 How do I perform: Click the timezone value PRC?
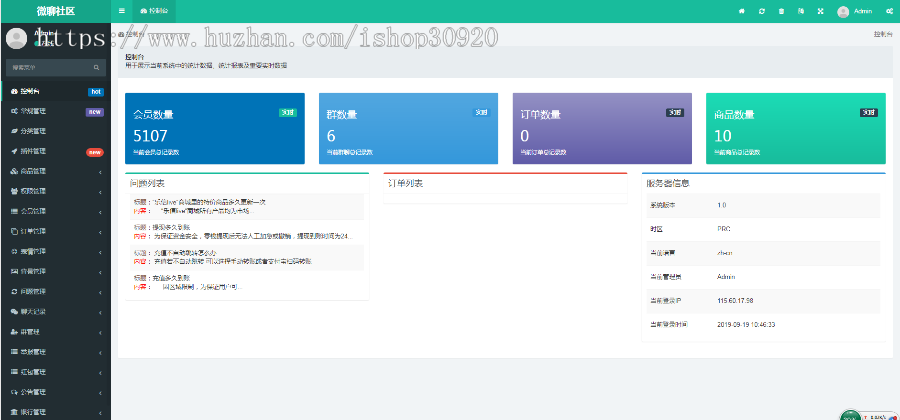click(x=723, y=229)
